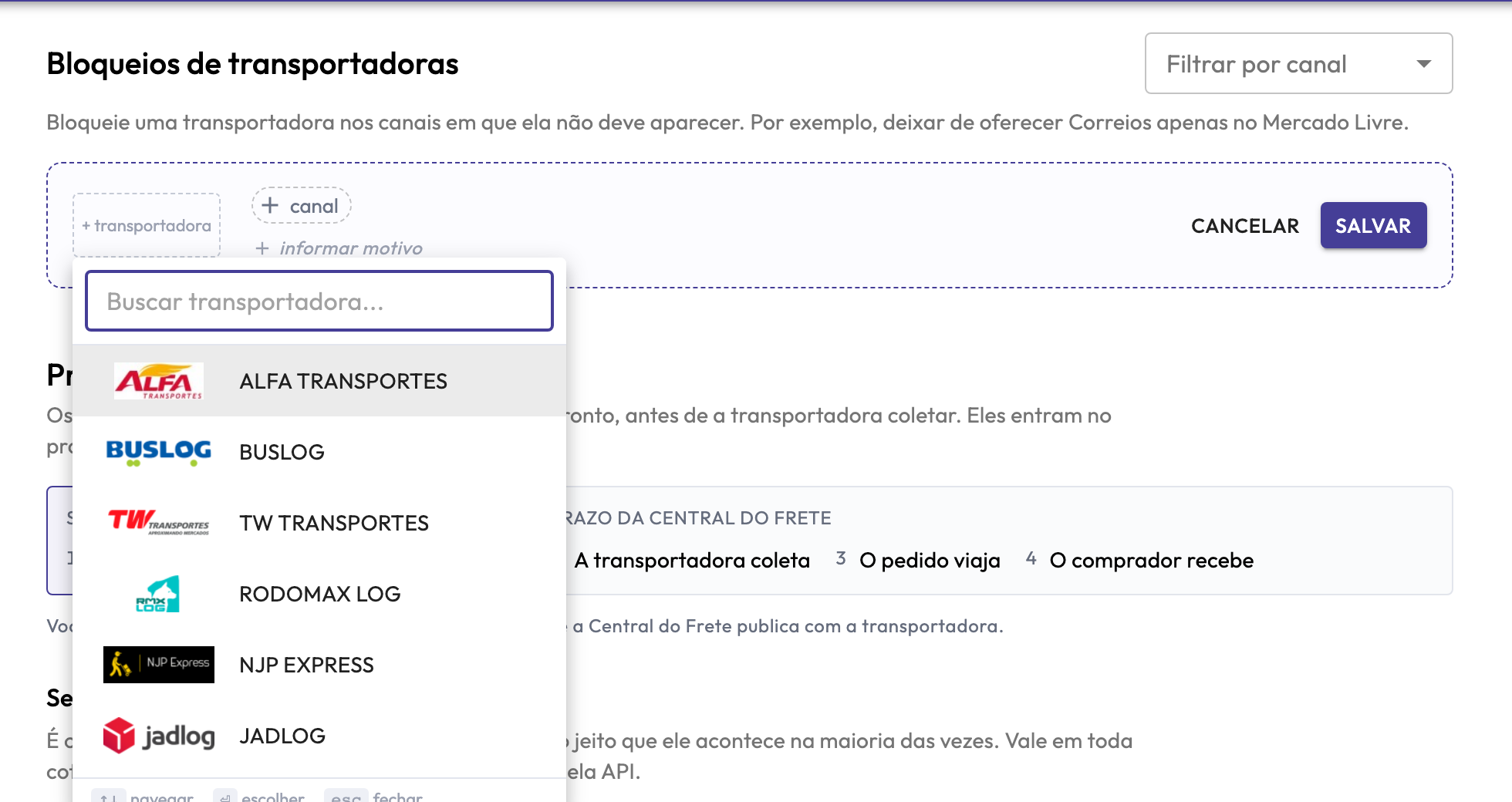Click the NJP Express logo
Screen dimensions: 1512x802
point(159,665)
